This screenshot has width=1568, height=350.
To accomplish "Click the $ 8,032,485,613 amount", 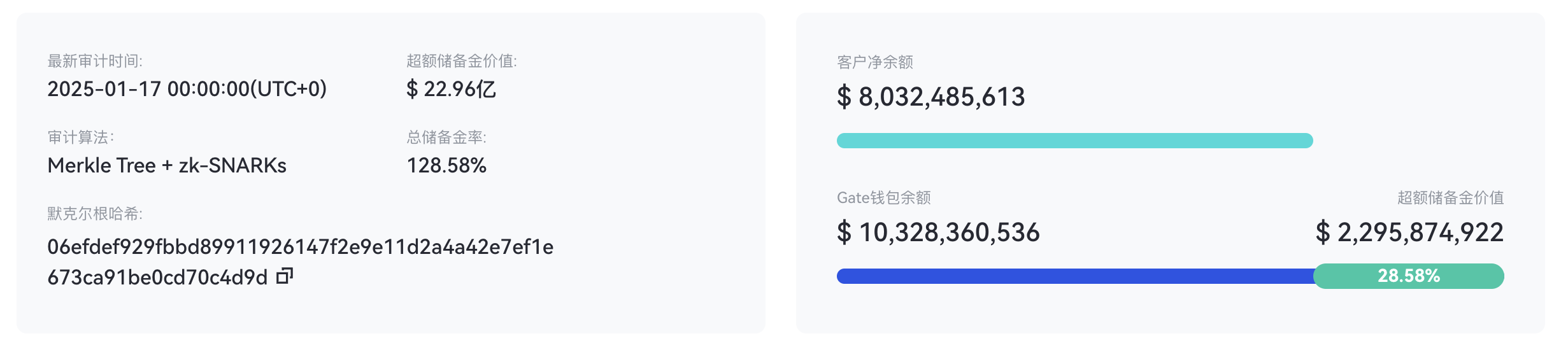I will (x=930, y=97).
